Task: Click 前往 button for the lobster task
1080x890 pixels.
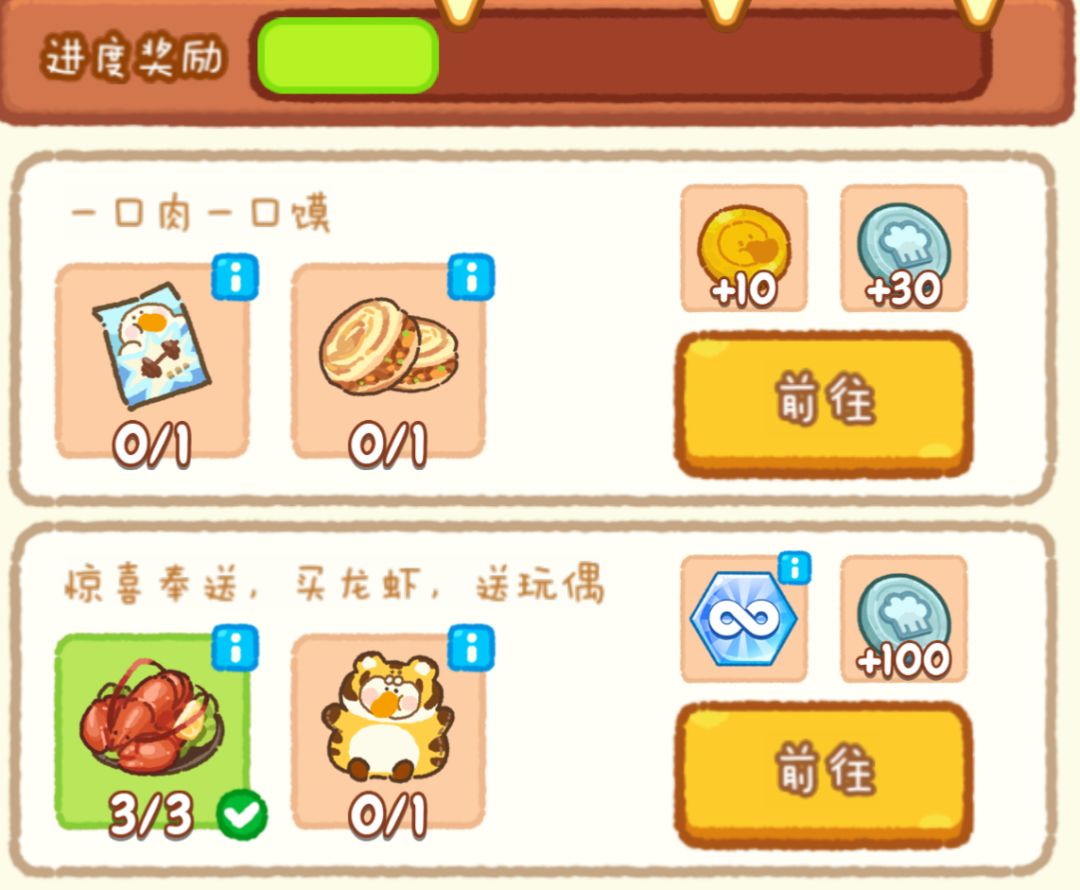Action: (x=824, y=774)
